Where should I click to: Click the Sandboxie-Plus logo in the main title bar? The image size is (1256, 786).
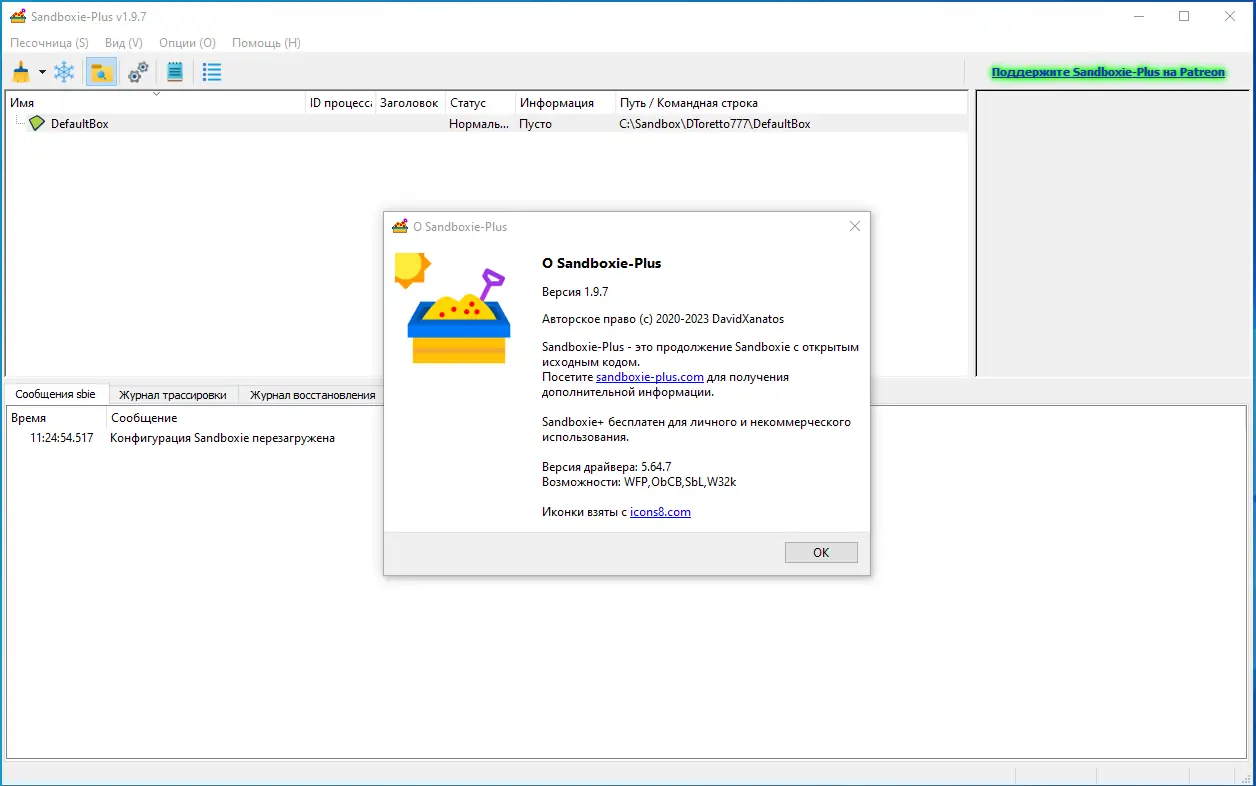coord(18,16)
